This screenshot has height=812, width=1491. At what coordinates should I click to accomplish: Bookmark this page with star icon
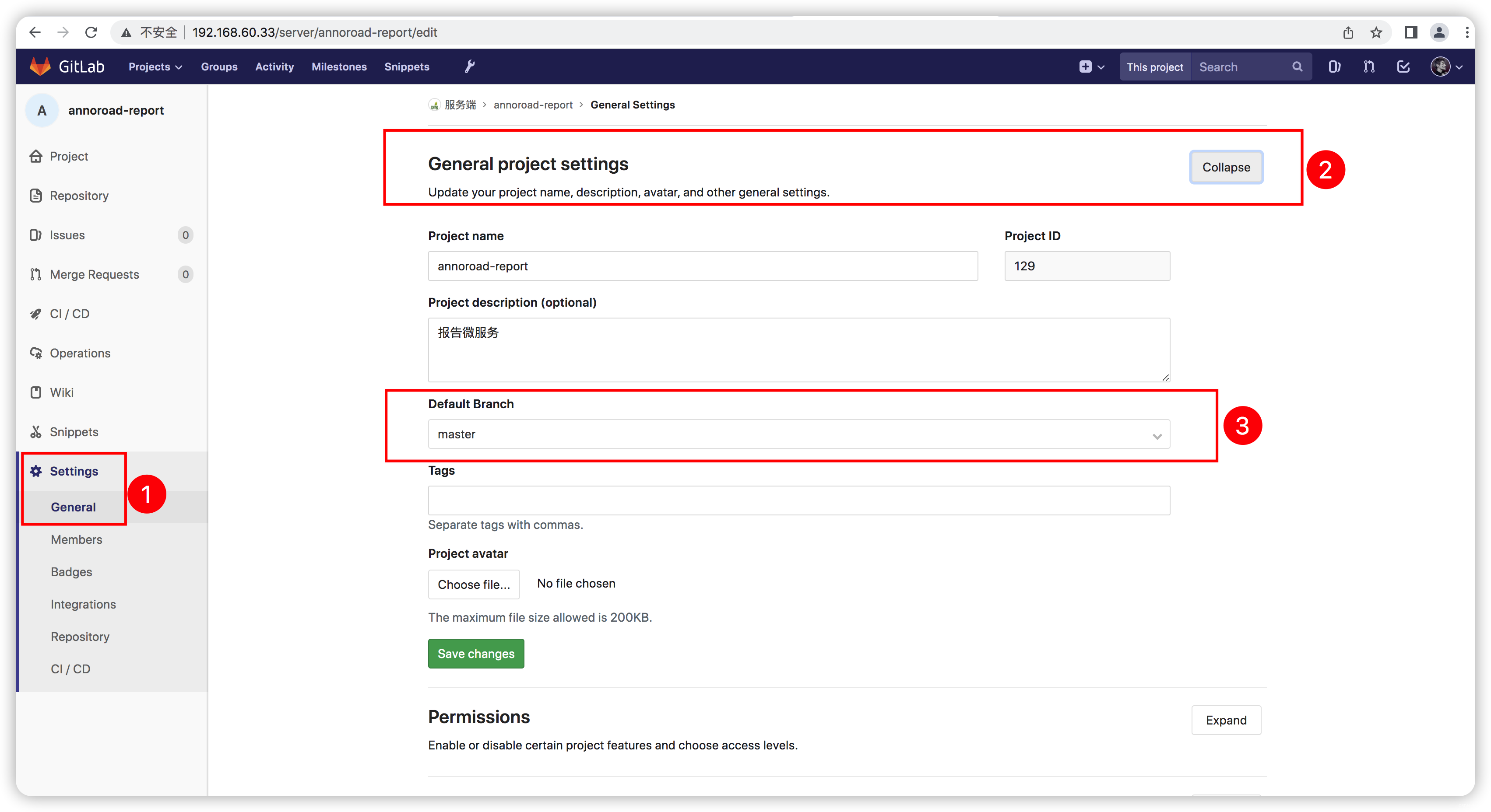pyautogui.click(x=1376, y=32)
